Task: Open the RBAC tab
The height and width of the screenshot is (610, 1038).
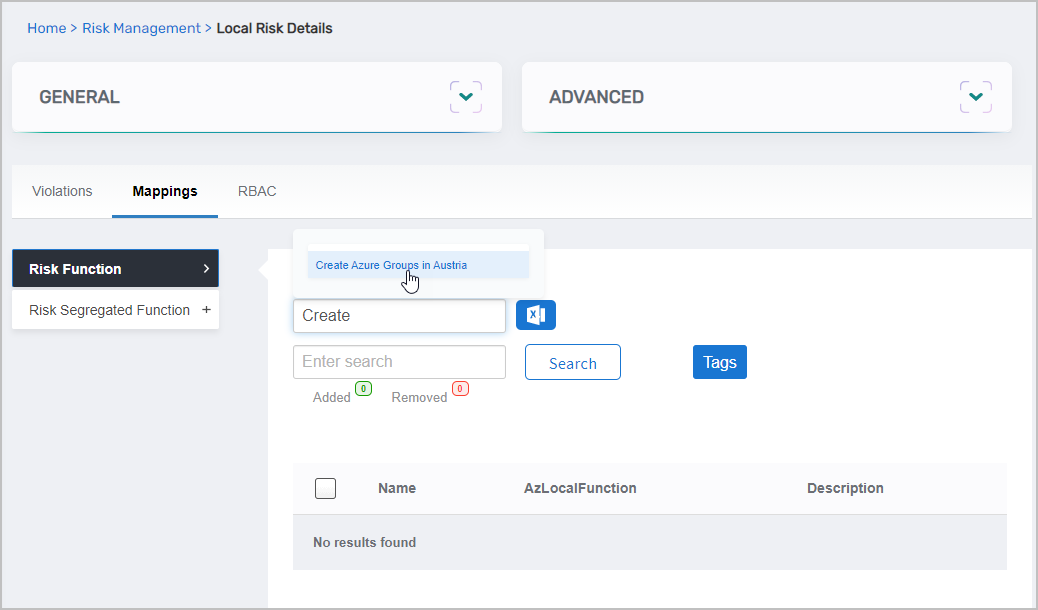Action: click(257, 191)
